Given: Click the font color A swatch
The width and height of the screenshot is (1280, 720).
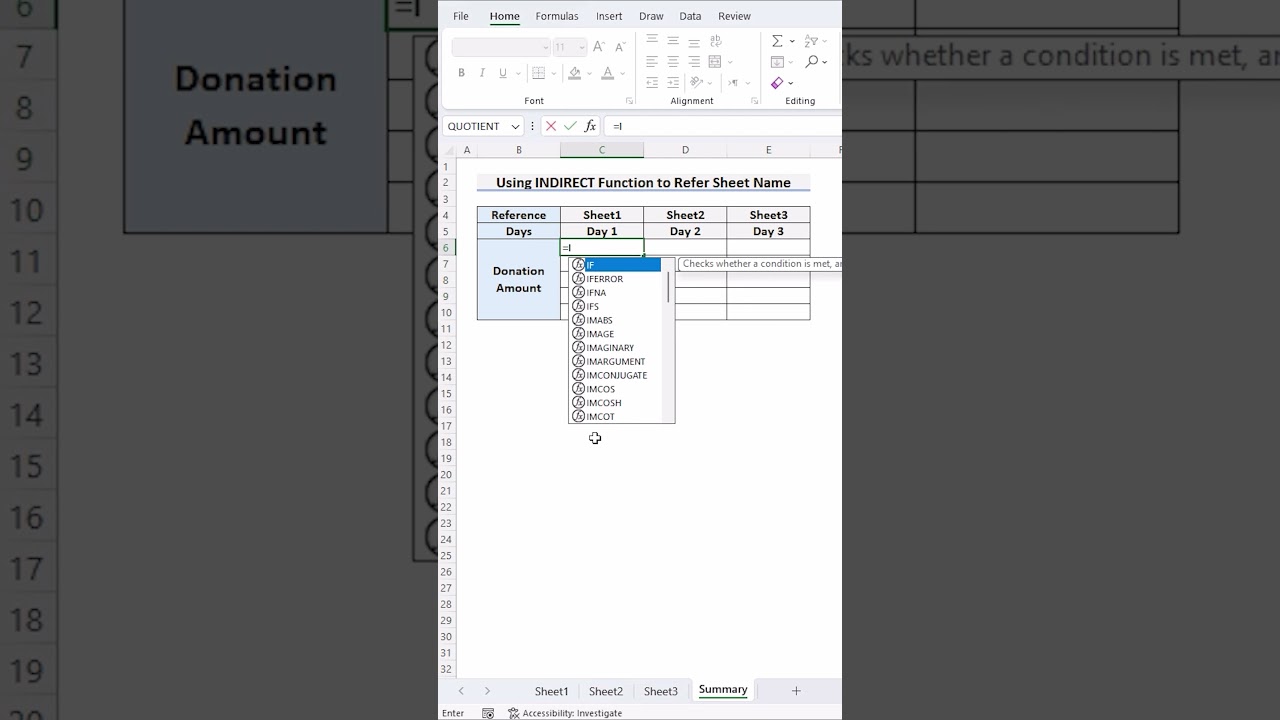Looking at the screenshot, I should pyautogui.click(x=607, y=73).
